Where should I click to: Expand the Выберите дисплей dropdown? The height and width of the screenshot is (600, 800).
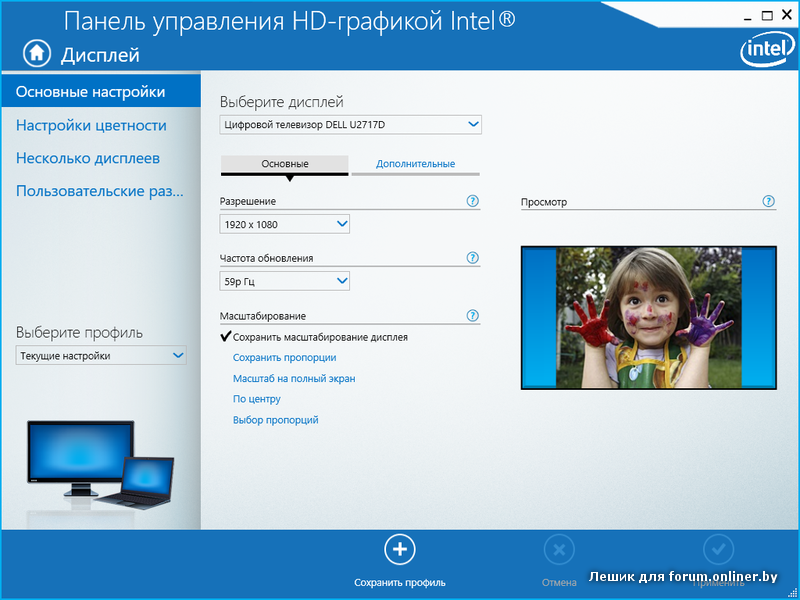tap(350, 124)
